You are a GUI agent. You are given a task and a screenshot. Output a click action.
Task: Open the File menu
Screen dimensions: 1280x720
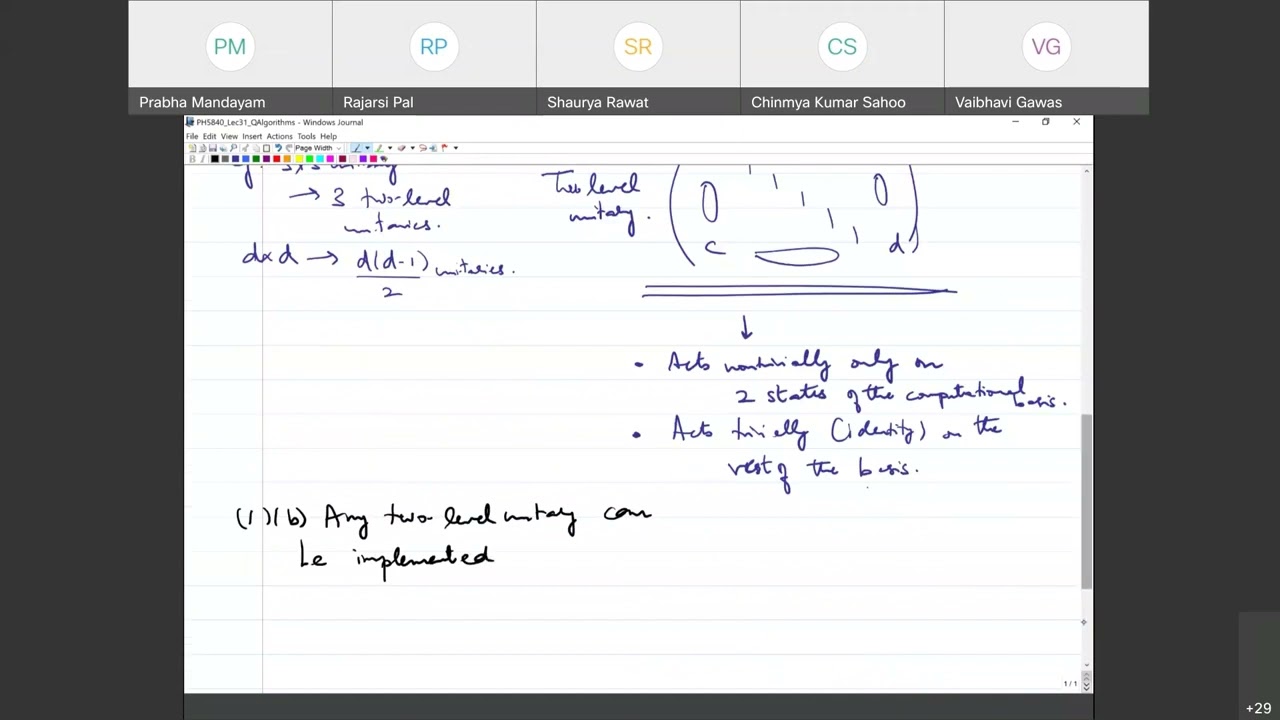pos(192,136)
